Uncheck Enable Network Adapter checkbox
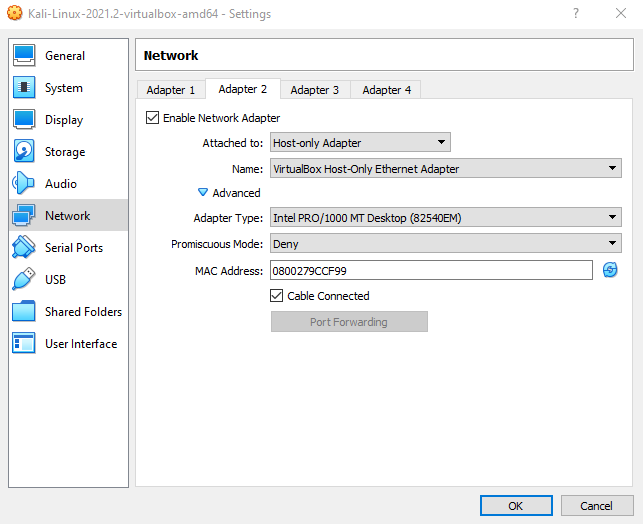 coord(153,118)
